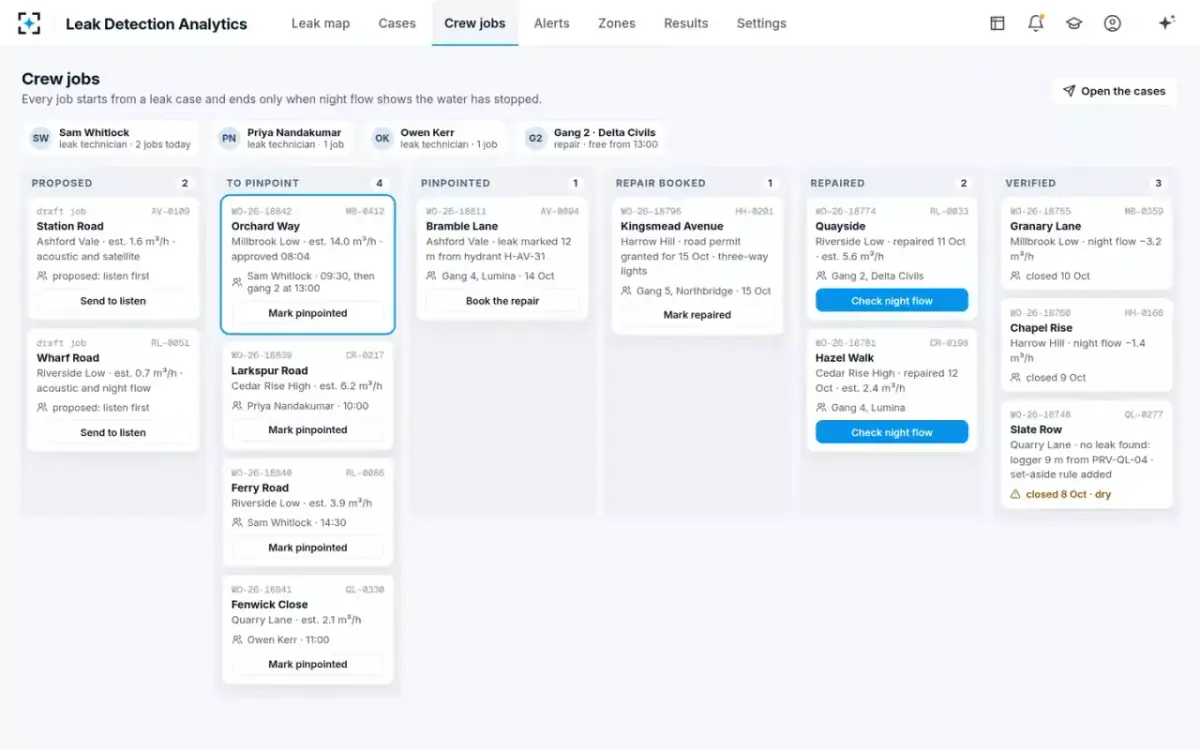Click case ID QL-0277
Image resolution: width=1200 pixels, height=750 pixels.
(1143, 414)
